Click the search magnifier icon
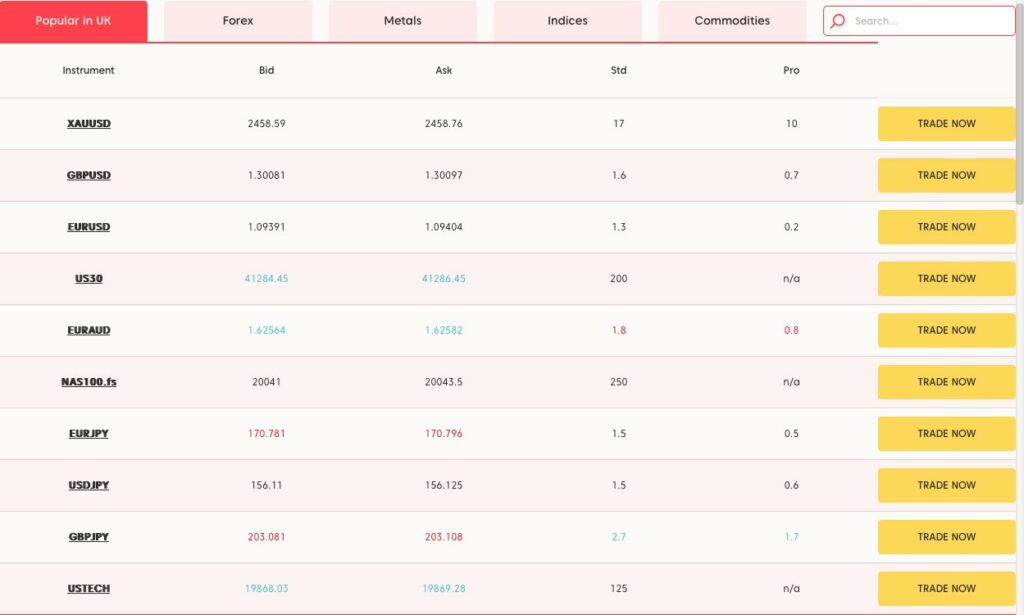Viewport: 1024px width, 615px height. point(837,20)
